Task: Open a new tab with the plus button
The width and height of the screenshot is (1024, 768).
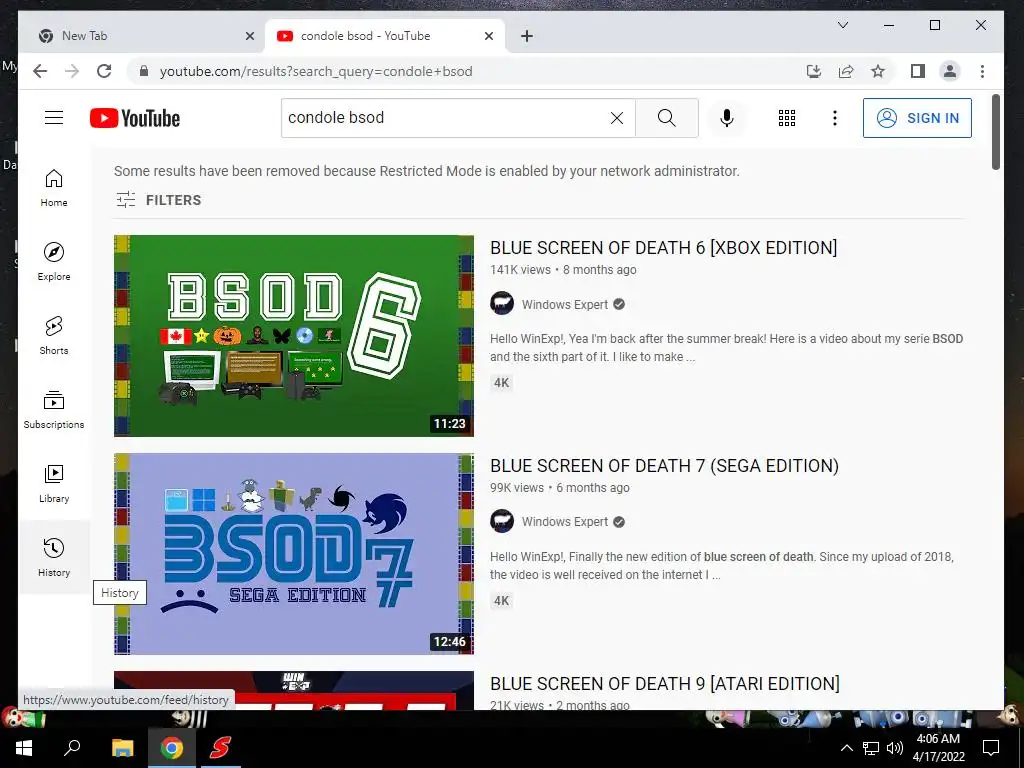Action: tap(527, 36)
